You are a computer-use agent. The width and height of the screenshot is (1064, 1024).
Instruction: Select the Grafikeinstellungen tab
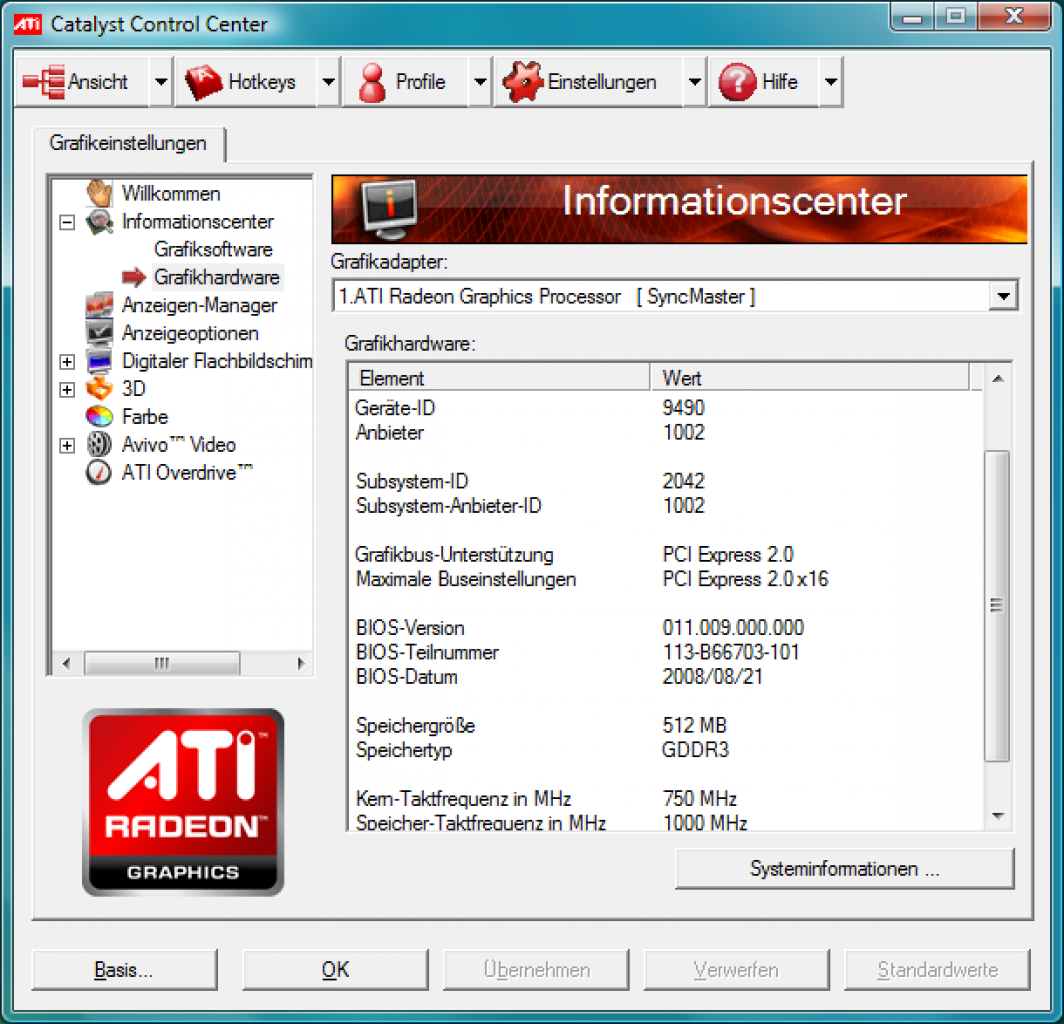point(128,143)
